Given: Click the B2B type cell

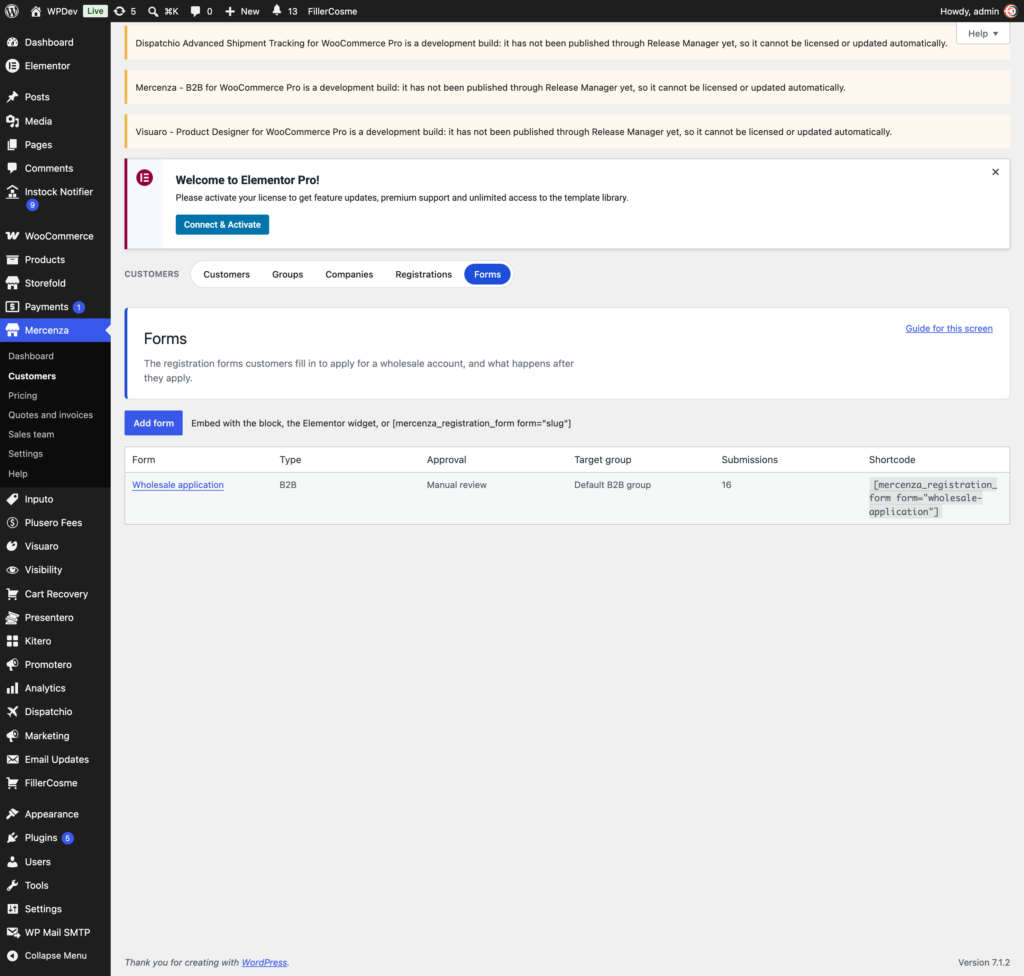Looking at the screenshot, I should coord(287,485).
